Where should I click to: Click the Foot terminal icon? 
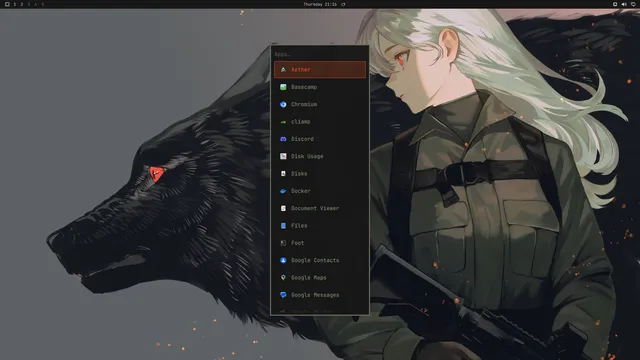point(283,243)
